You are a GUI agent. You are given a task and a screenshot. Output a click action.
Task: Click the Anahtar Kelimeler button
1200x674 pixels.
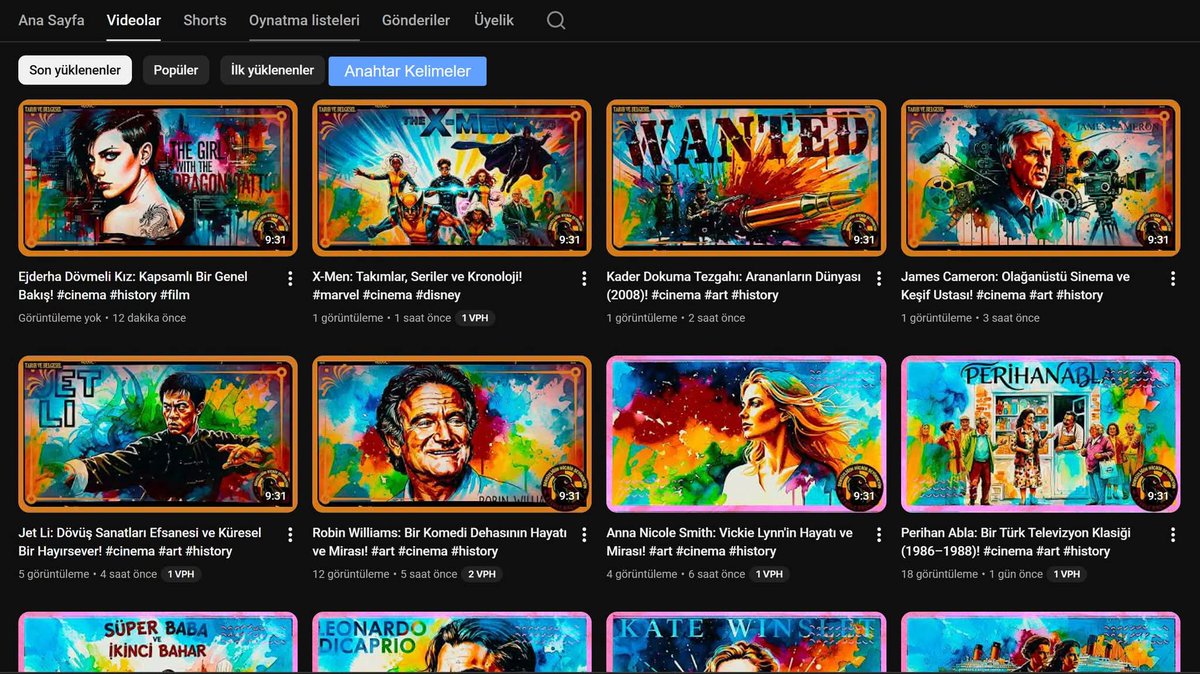coord(407,71)
